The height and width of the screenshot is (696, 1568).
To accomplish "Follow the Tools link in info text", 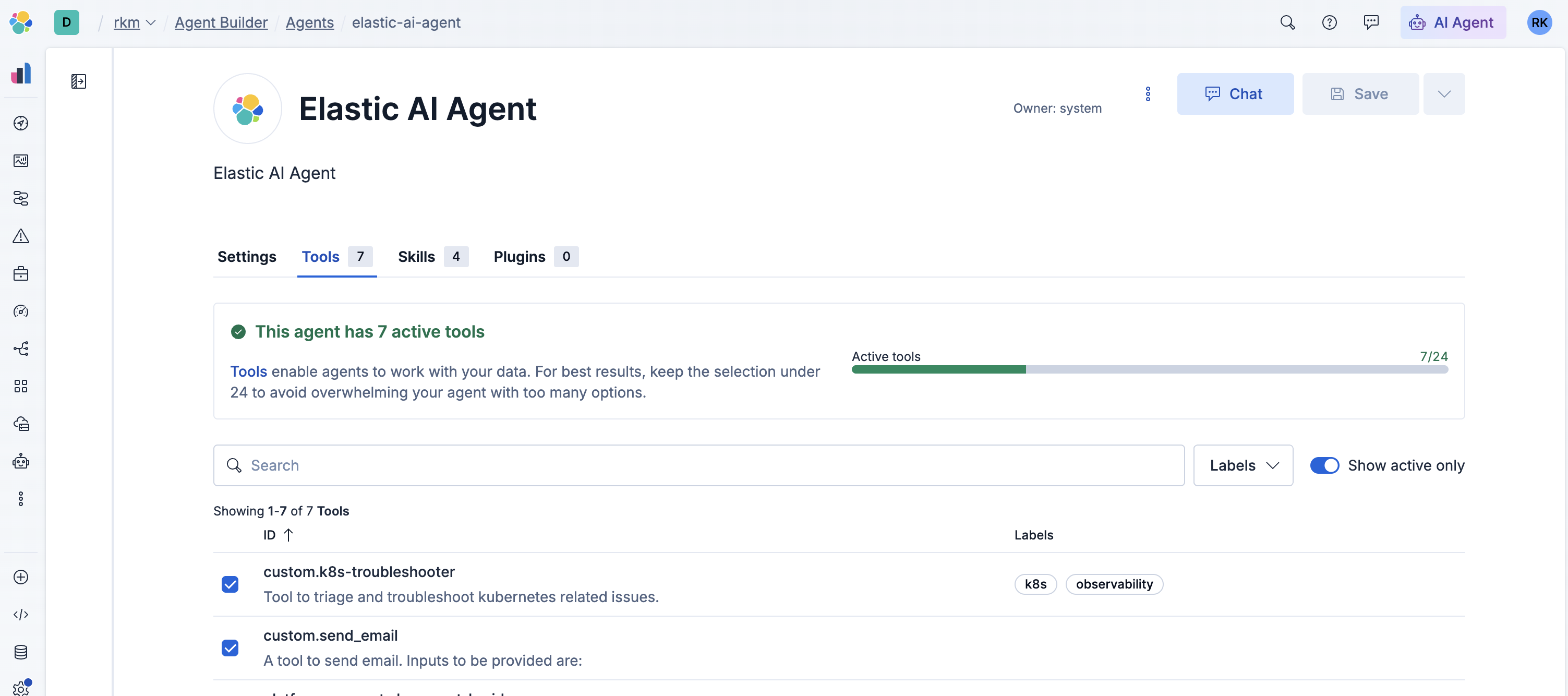I will coord(248,371).
